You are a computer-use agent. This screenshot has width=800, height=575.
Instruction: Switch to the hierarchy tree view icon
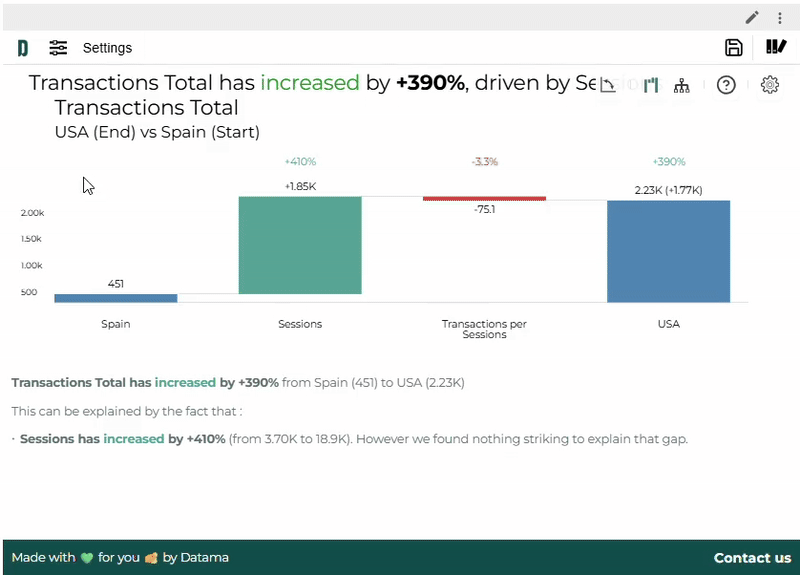pyautogui.click(x=682, y=86)
